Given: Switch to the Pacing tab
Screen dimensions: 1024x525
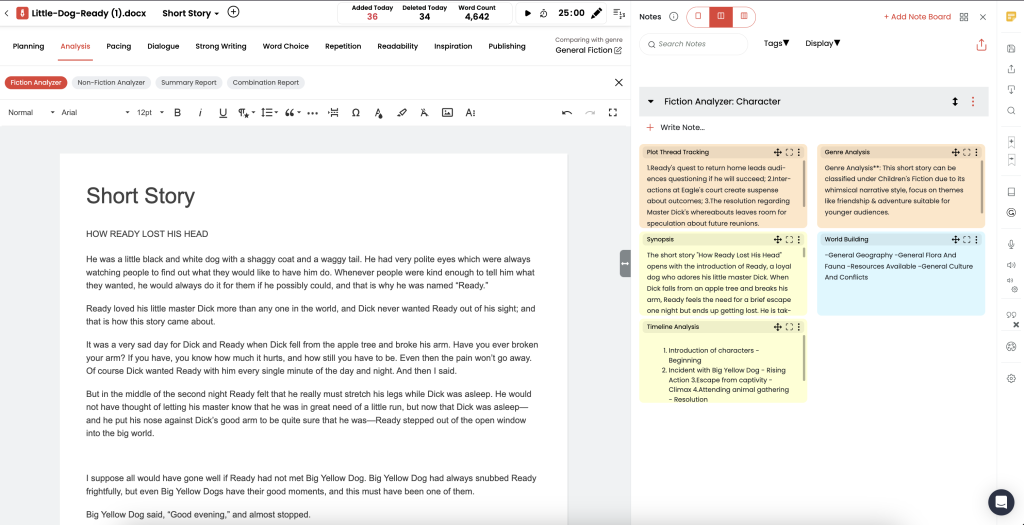Looking at the screenshot, I should 119,46.
